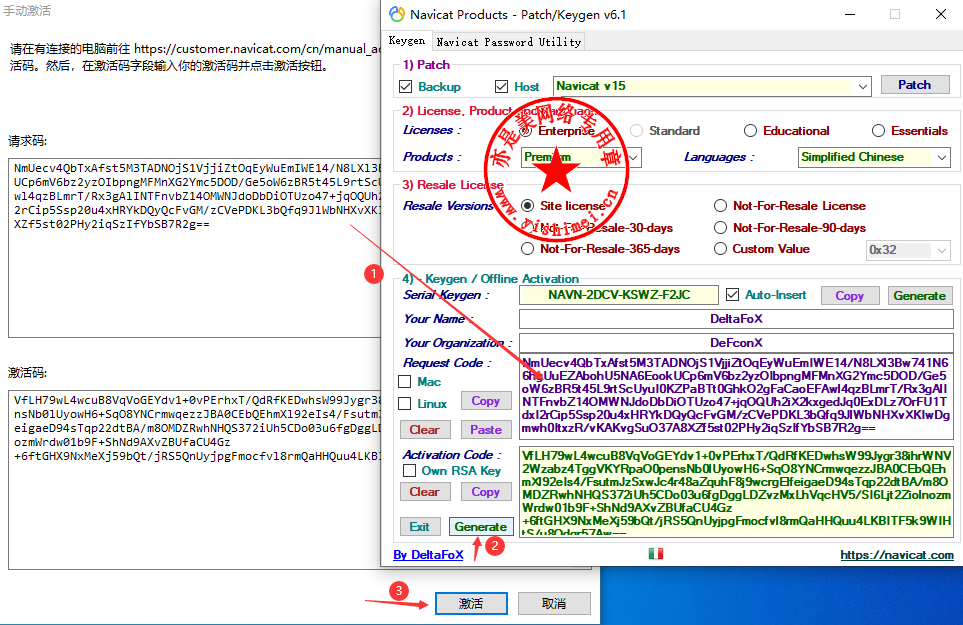Click the Serial Keygen field with NAVN-2DCV-KSWZ-F2JC
963x625 pixels.
(x=618, y=295)
